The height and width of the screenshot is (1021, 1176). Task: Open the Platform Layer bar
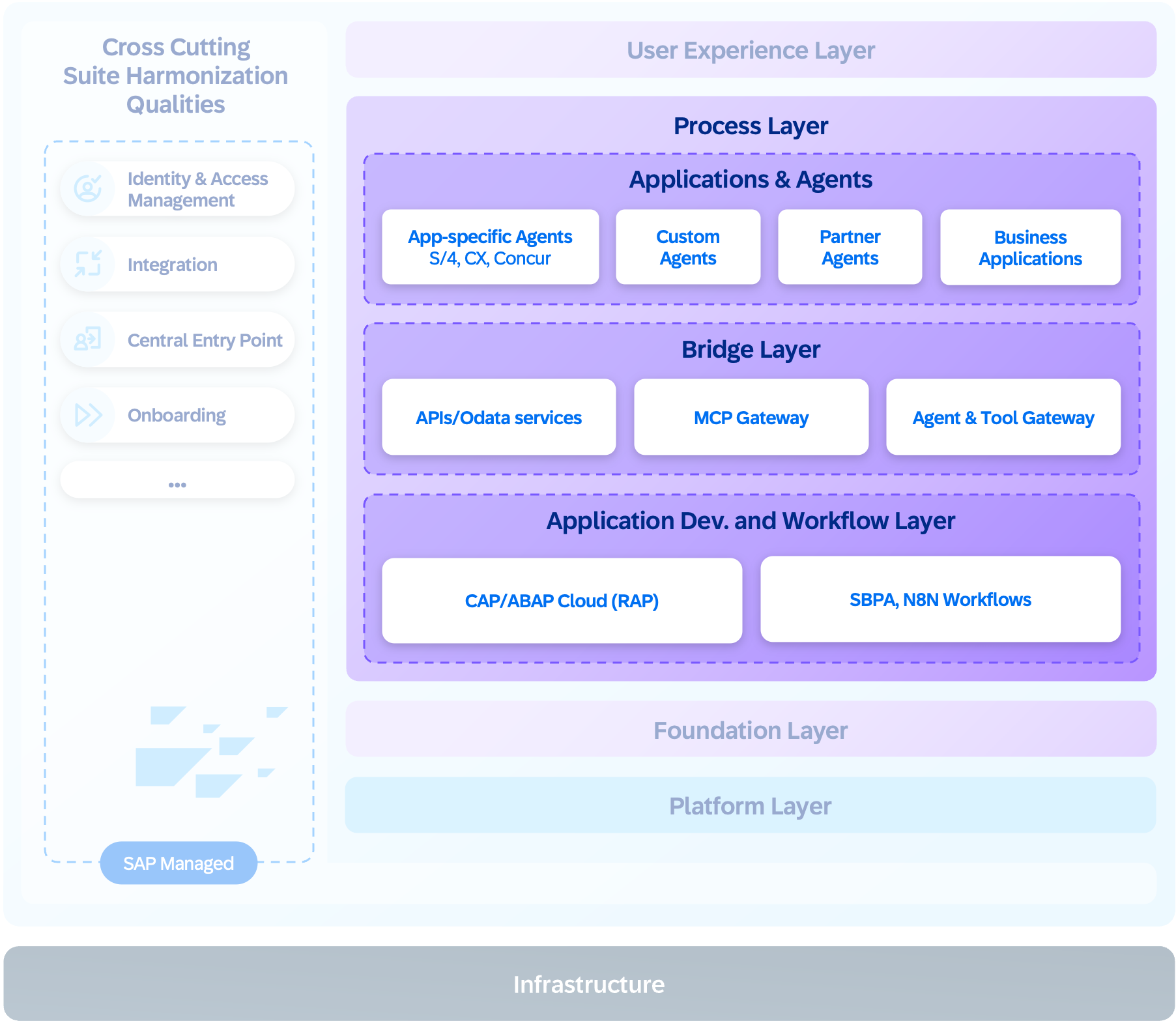(751, 805)
